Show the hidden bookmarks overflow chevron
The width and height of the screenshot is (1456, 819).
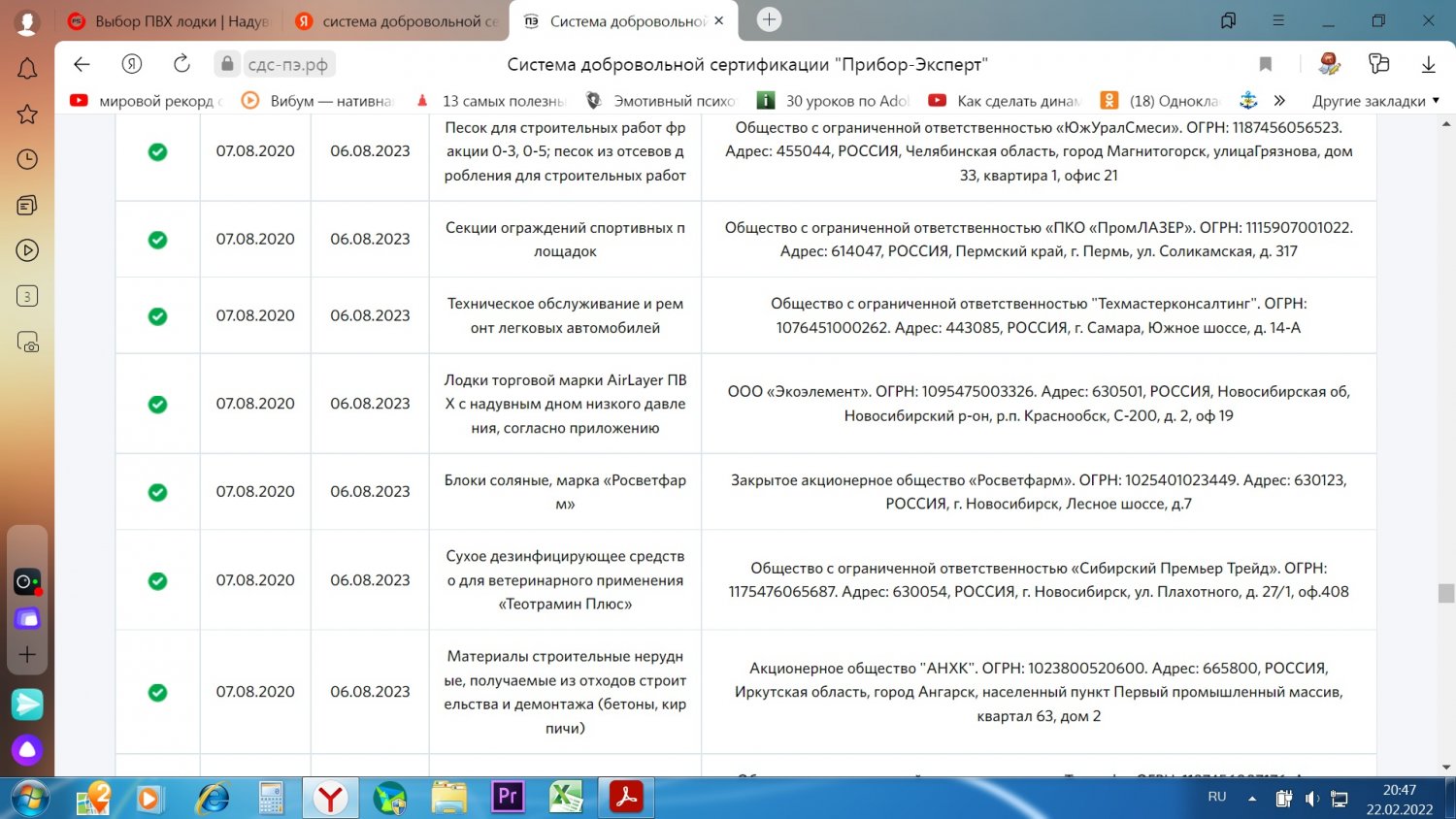click(1279, 101)
